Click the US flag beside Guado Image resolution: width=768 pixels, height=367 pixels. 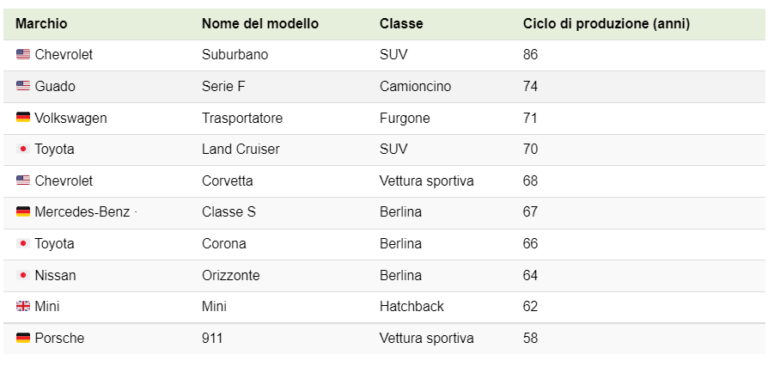click(23, 86)
